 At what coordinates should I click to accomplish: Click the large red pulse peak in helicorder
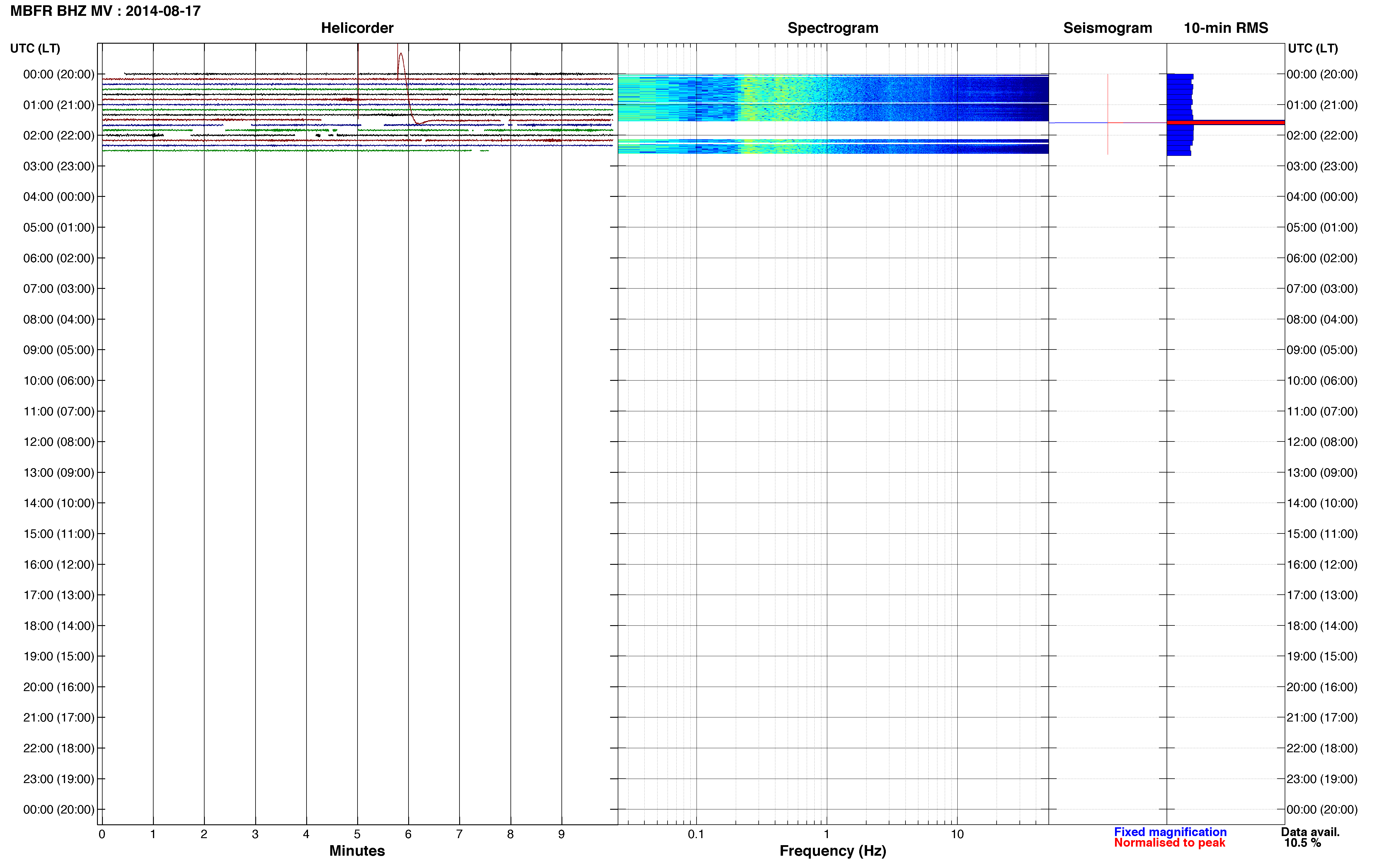[401, 54]
